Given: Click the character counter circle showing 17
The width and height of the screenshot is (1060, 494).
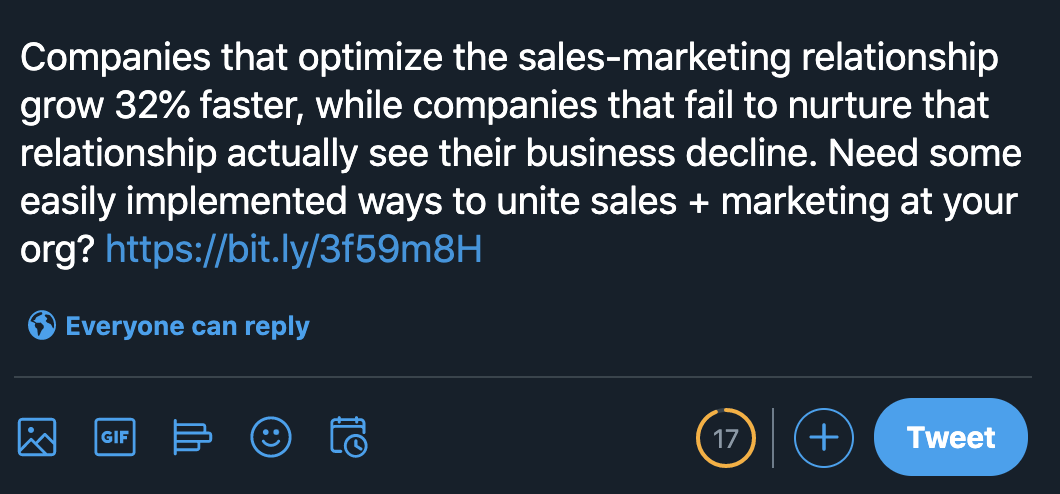Looking at the screenshot, I should point(726,438).
